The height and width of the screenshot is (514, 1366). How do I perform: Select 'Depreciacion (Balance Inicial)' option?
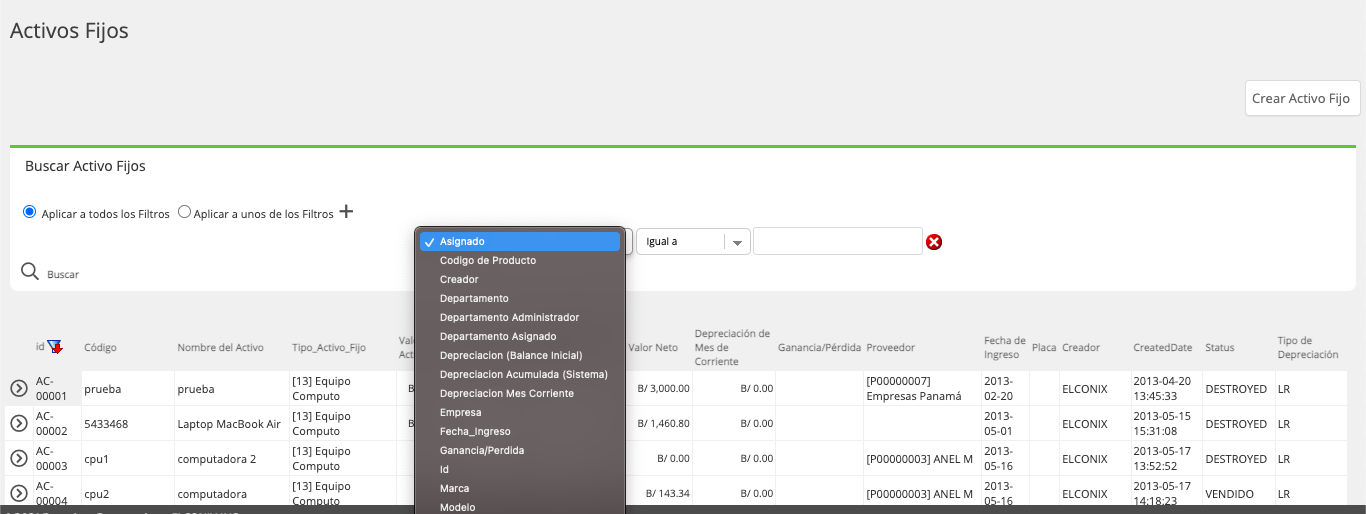coord(520,355)
